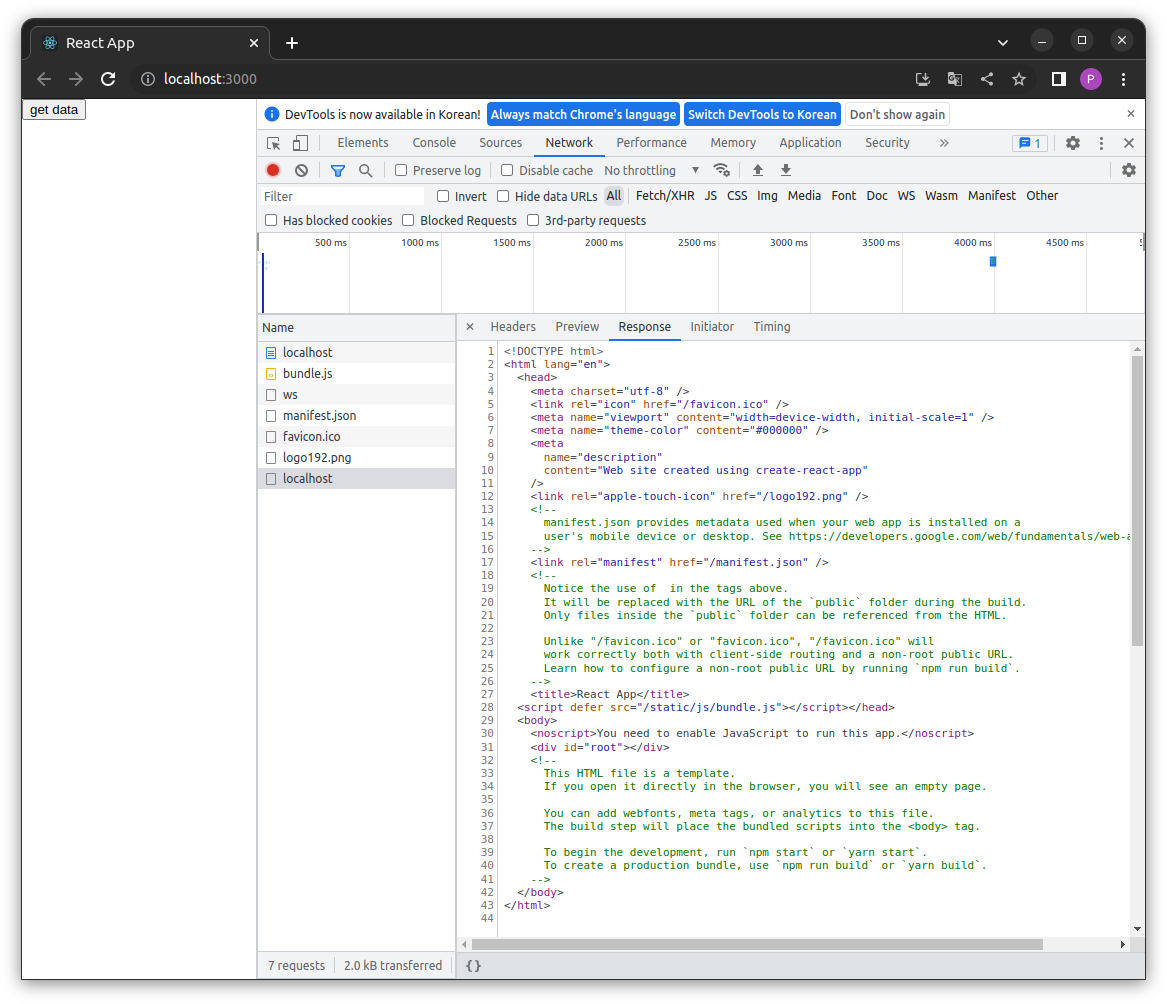
Task: Open the network search magnifier
Action: 365,170
